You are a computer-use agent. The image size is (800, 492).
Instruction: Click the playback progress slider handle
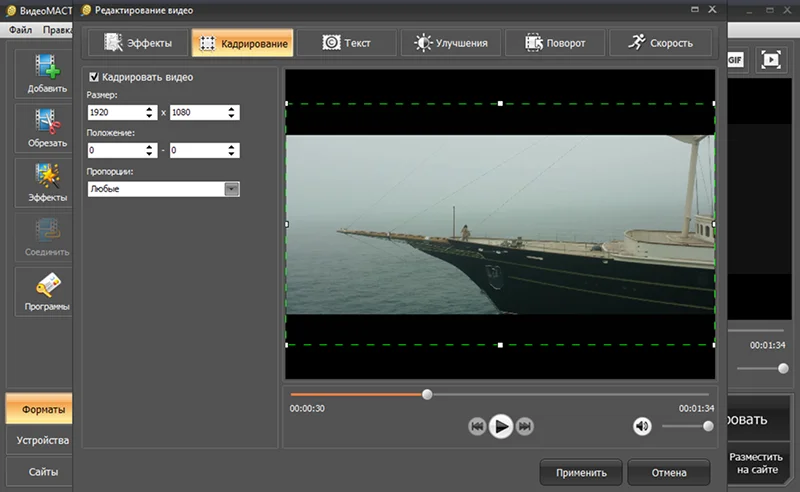pos(428,395)
